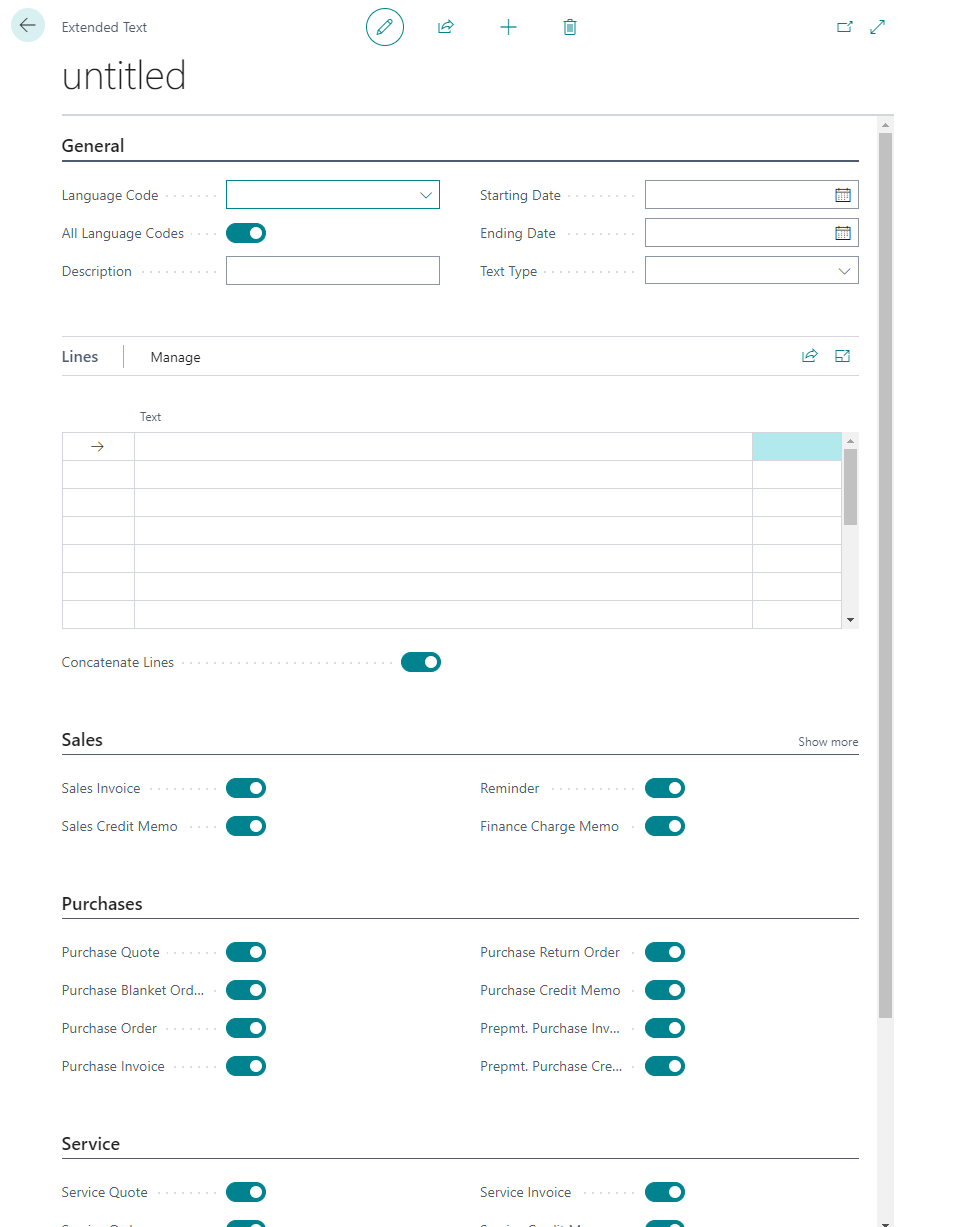Image resolution: width=957 pixels, height=1227 pixels.
Task: Click the pencil edit icon
Action: pos(385,27)
